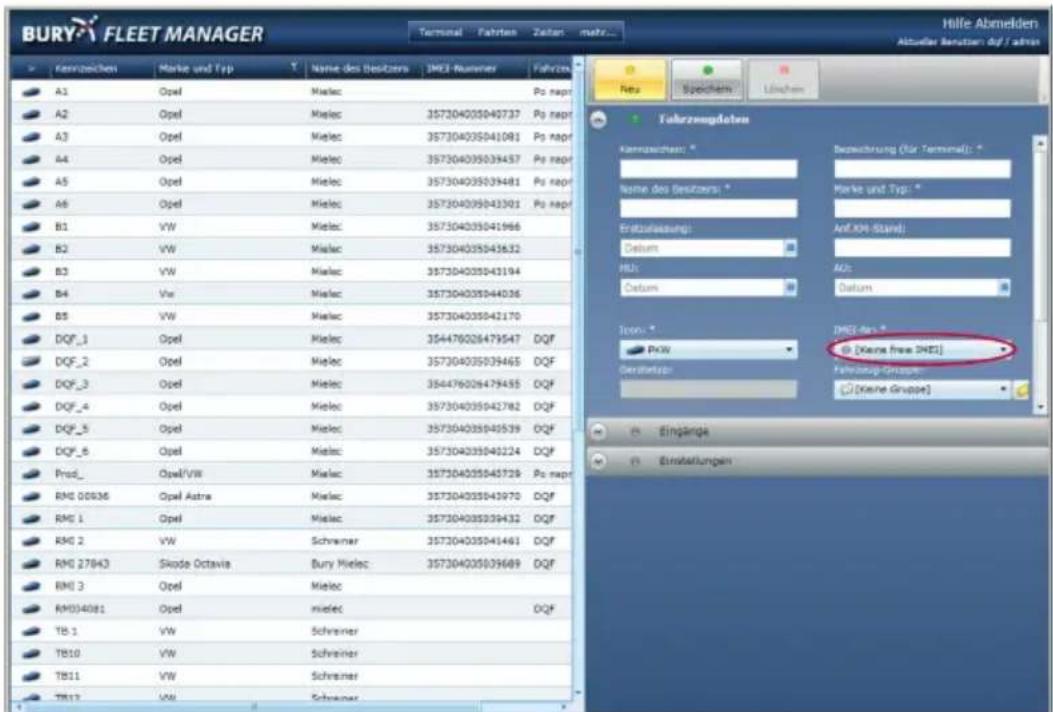Screen dimensions: 1053x712
Task: Focus the Name des Besitzers input field
Action: point(708,208)
